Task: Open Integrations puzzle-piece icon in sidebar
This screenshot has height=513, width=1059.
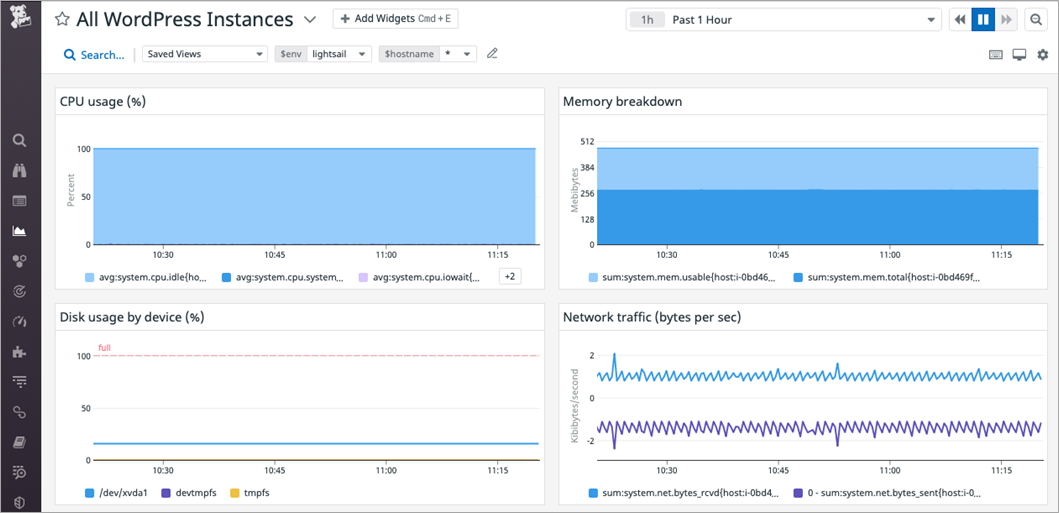Action: tap(20, 352)
